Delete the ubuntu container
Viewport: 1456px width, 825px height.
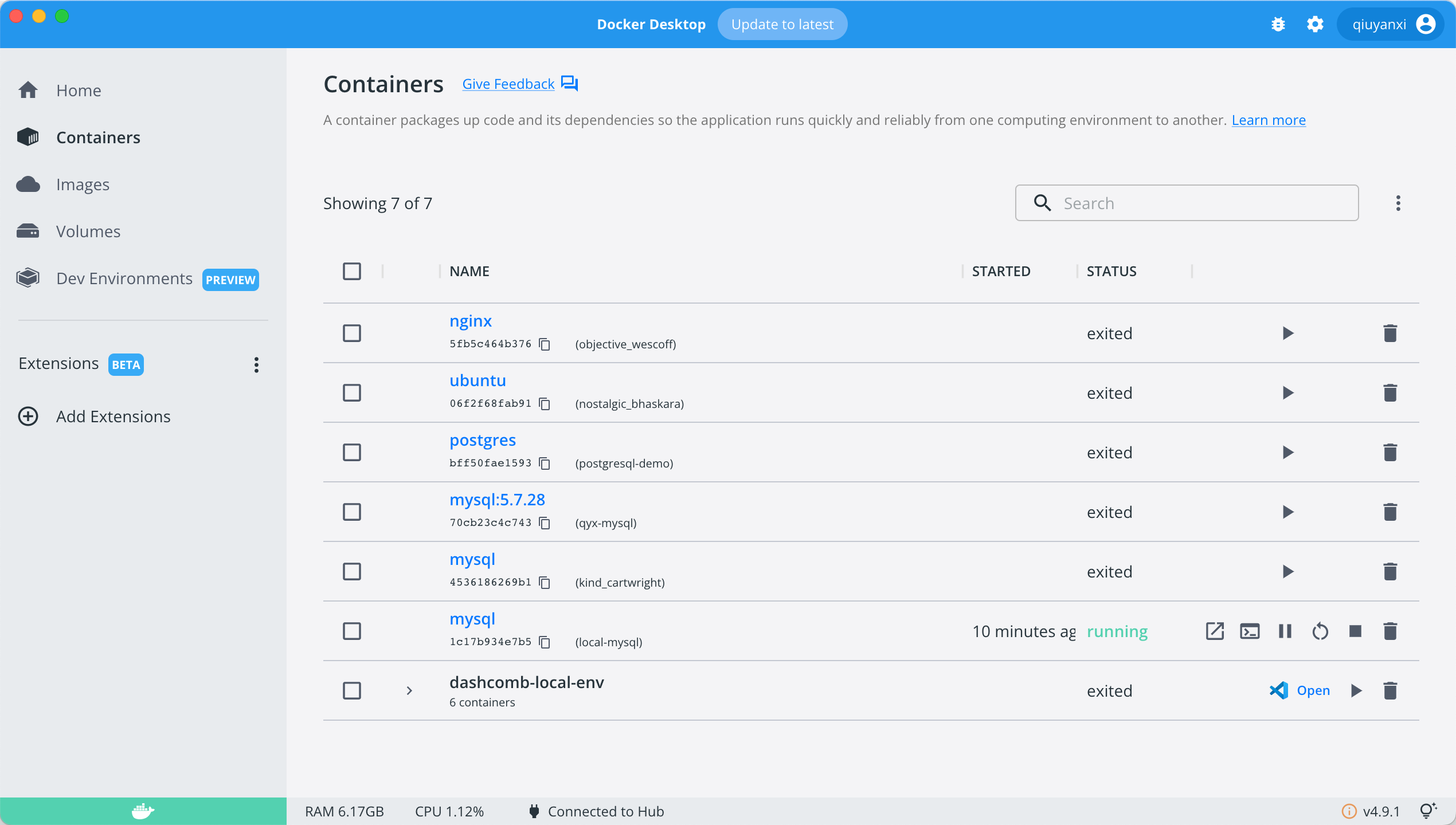pos(1390,393)
